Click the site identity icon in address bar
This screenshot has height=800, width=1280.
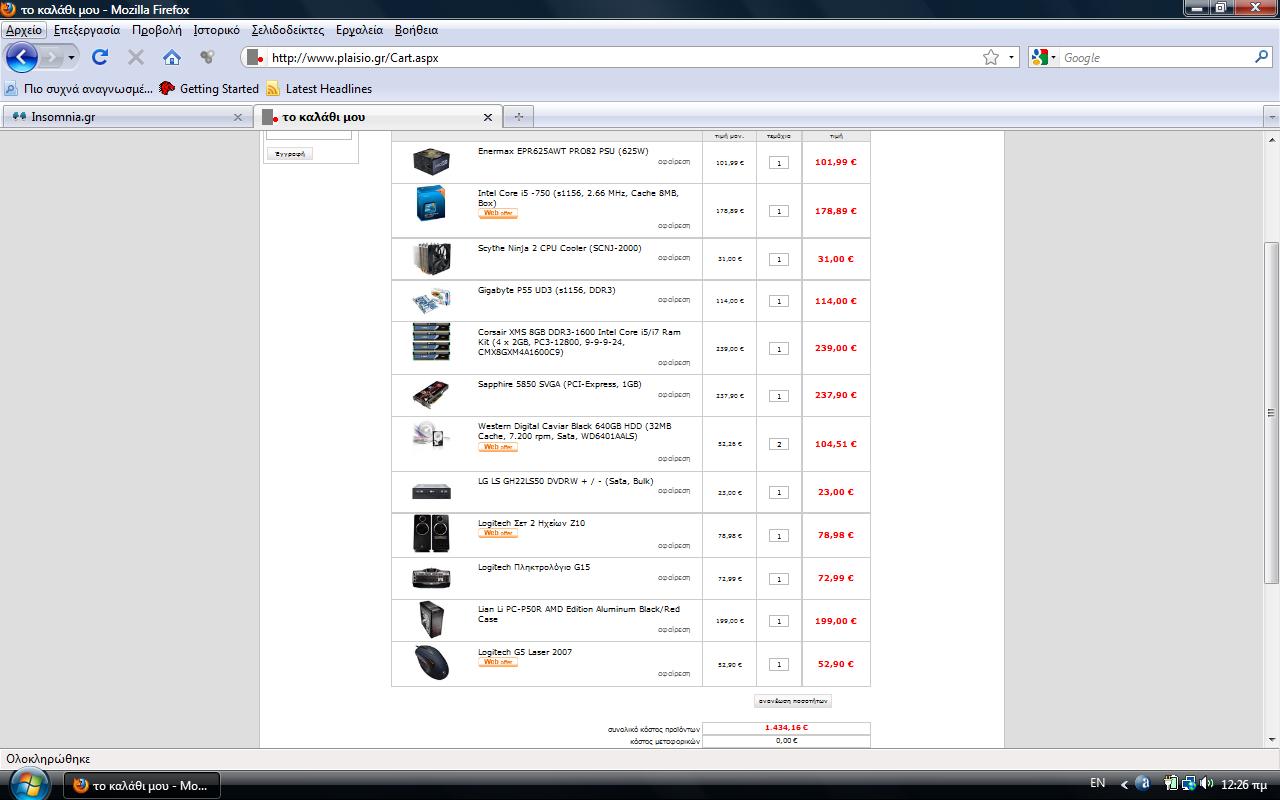[255, 58]
